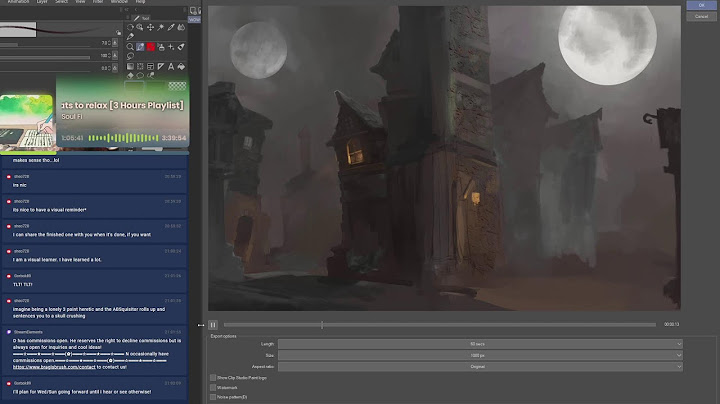The width and height of the screenshot is (720, 404).
Task: Click the opacity slider bar
Action: [x=46, y=57]
